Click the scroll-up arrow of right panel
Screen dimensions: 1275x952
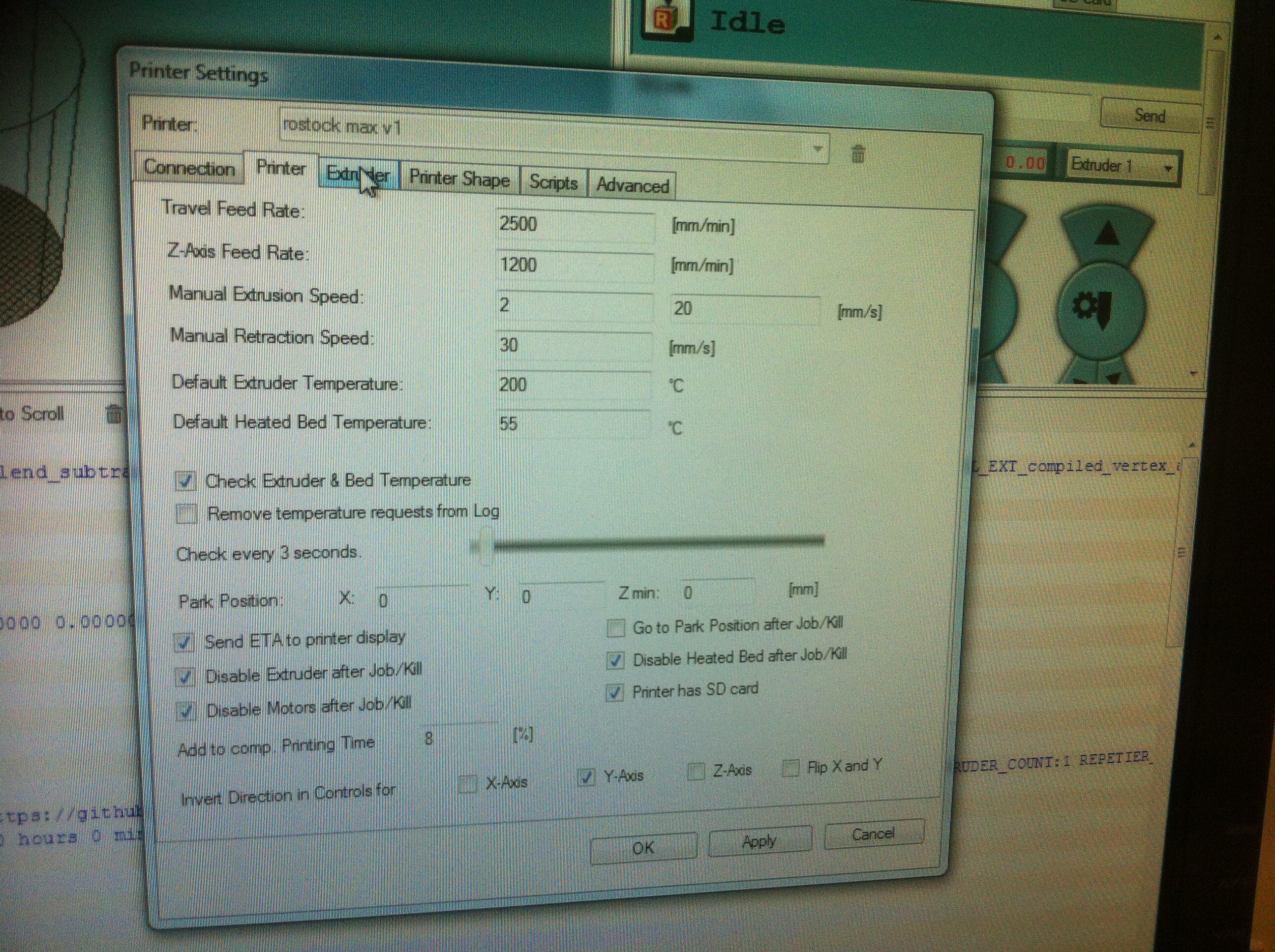(x=1217, y=38)
